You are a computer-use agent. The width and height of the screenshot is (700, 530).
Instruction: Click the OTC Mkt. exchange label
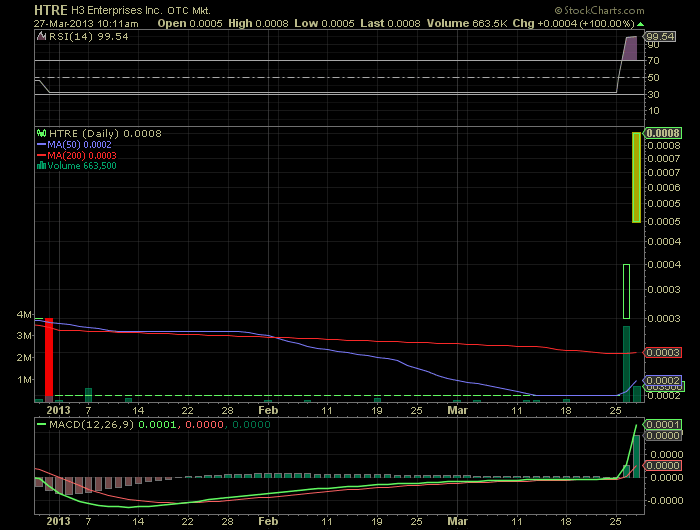189,11
